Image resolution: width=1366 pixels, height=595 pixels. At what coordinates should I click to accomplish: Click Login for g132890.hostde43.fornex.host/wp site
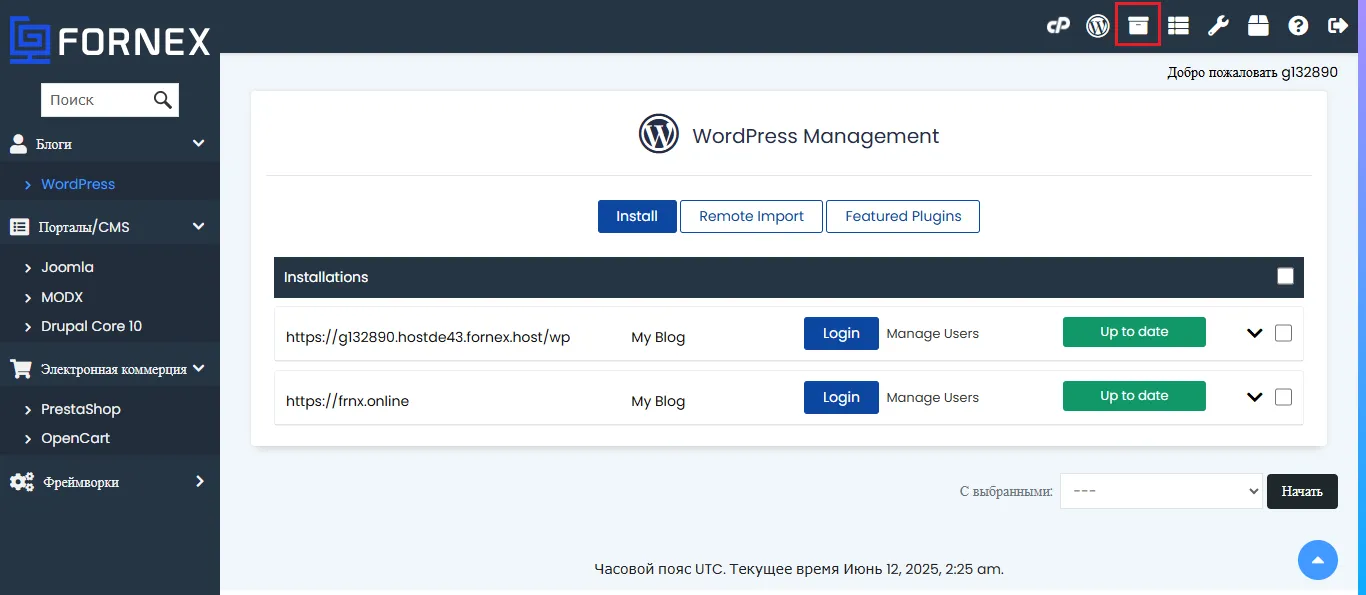click(x=841, y=333)
